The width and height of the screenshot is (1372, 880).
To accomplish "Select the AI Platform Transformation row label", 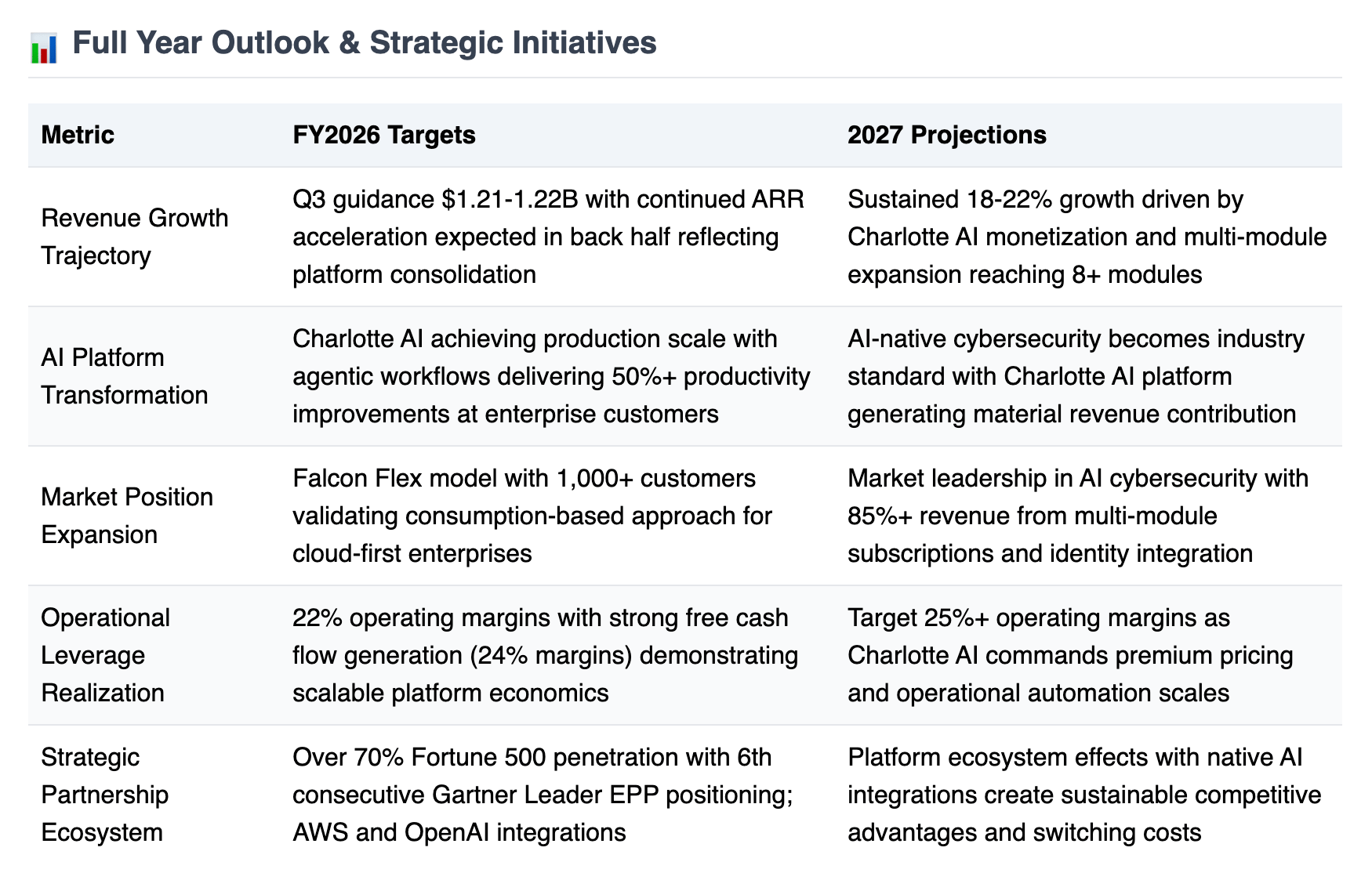I will [x=125, y=376].
